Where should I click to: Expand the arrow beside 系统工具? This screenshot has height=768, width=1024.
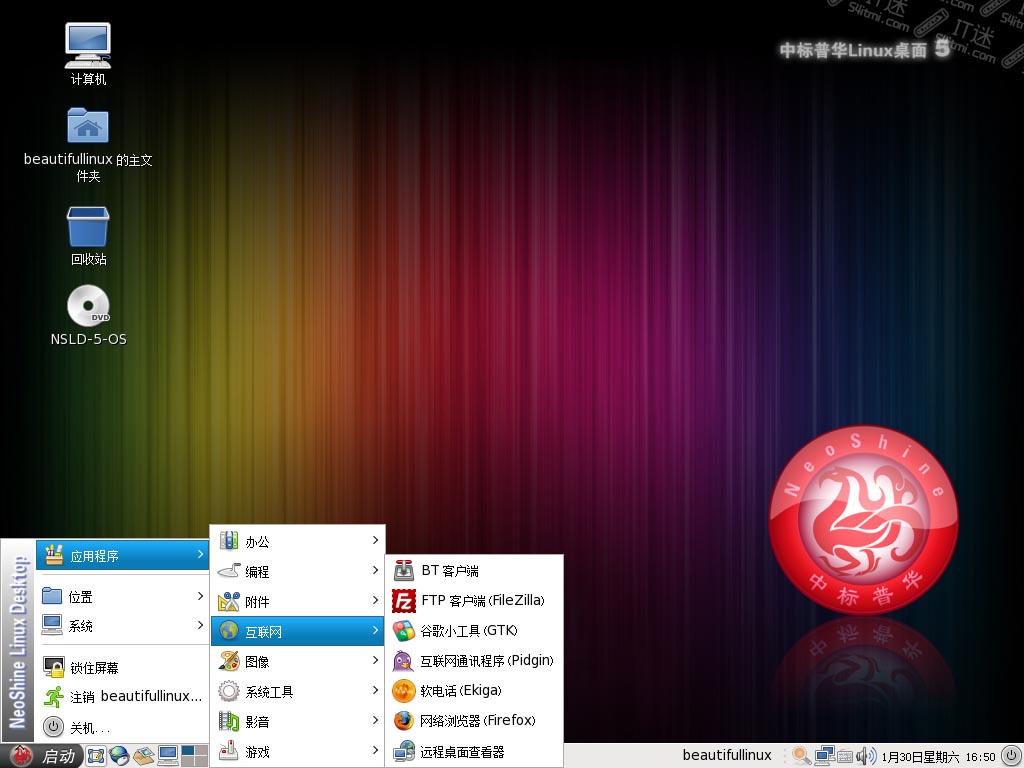[376, 690]
